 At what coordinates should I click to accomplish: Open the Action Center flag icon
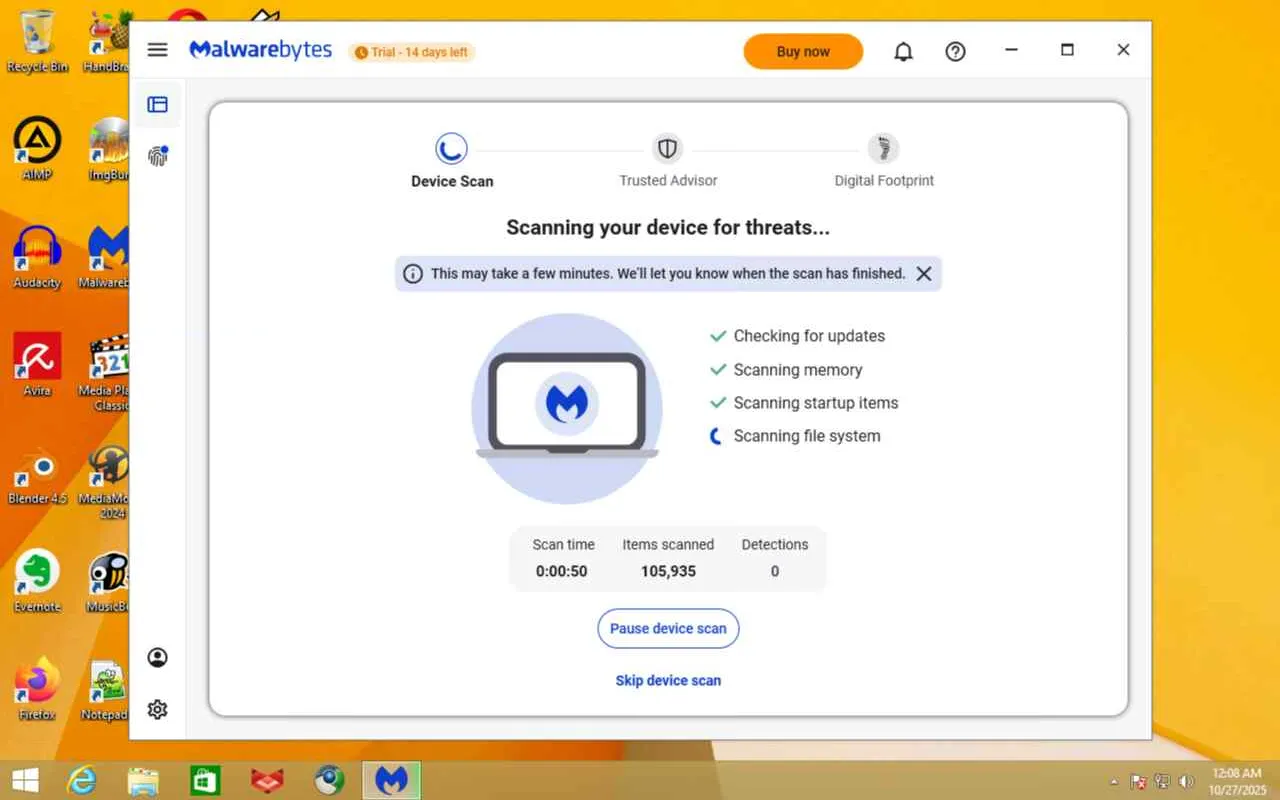(1138, 781)
